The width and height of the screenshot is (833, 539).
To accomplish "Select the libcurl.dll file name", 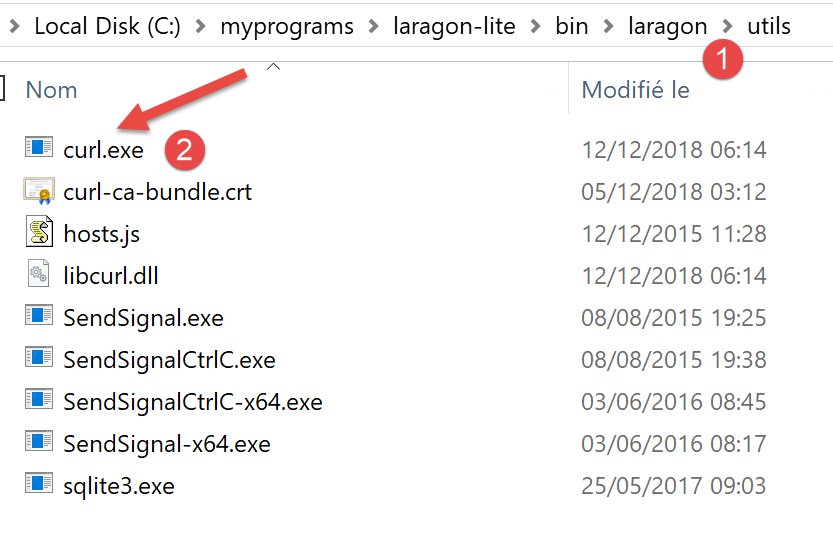I will click(x=111, y=276).
